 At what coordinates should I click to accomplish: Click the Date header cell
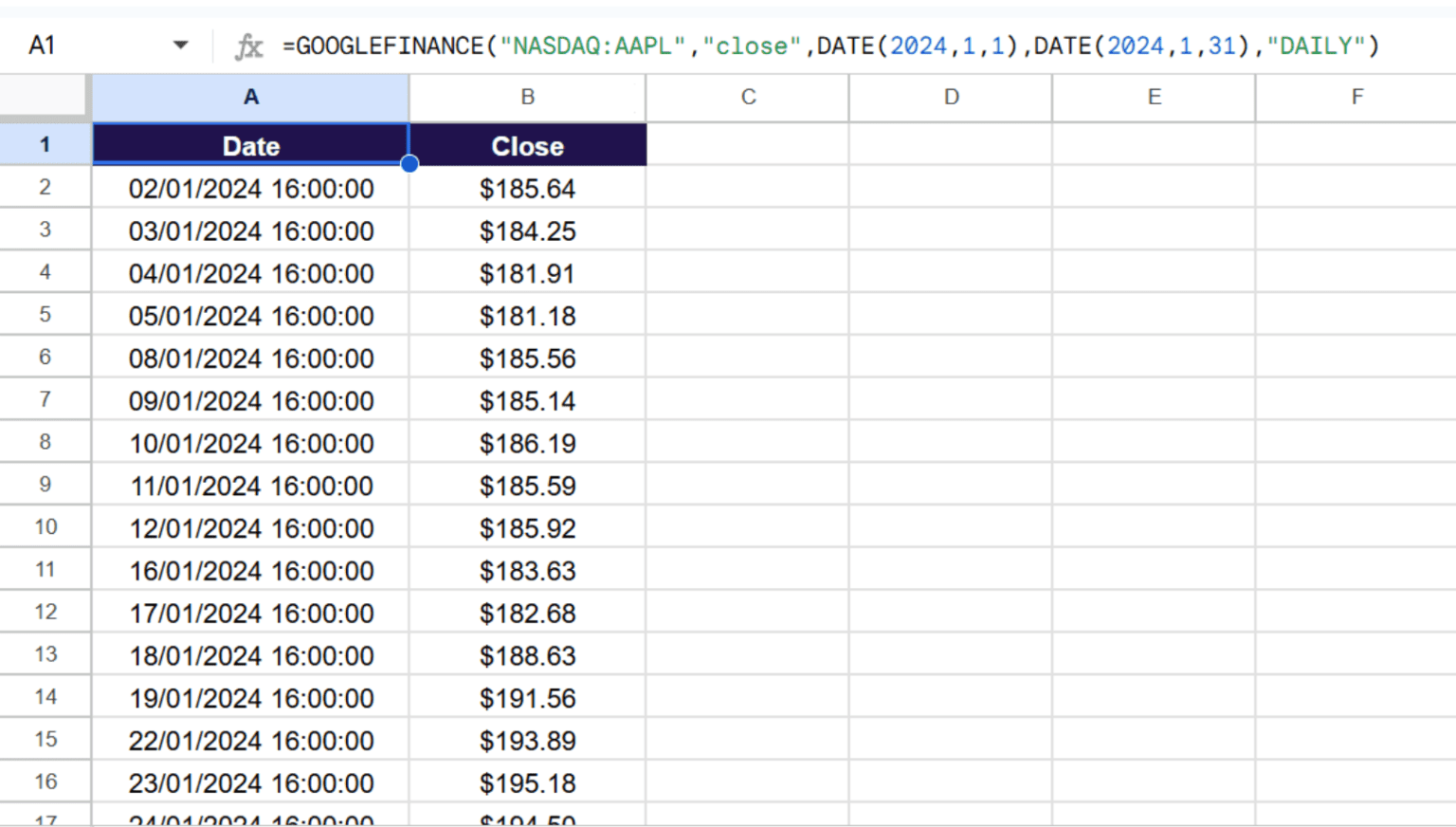[x=250, y=145]
